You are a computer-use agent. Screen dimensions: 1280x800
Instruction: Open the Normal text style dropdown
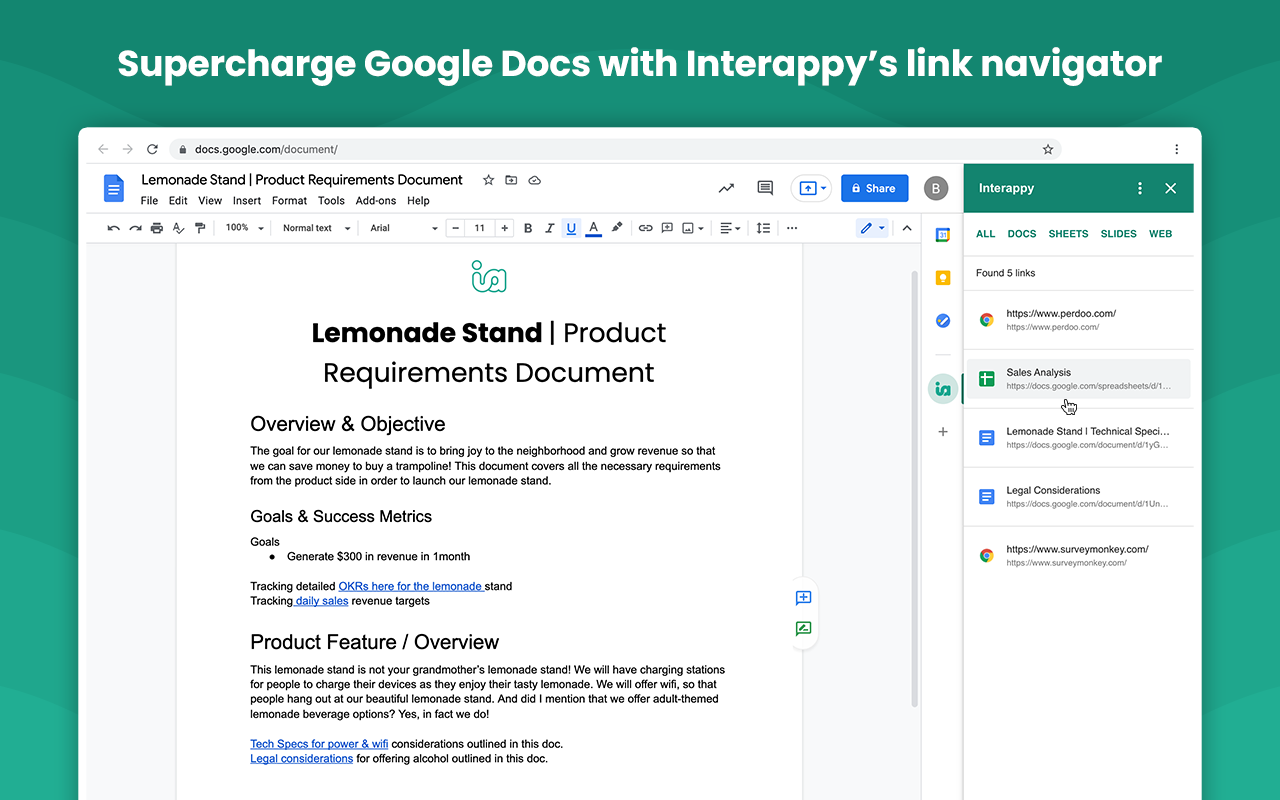tap(317, 228)
